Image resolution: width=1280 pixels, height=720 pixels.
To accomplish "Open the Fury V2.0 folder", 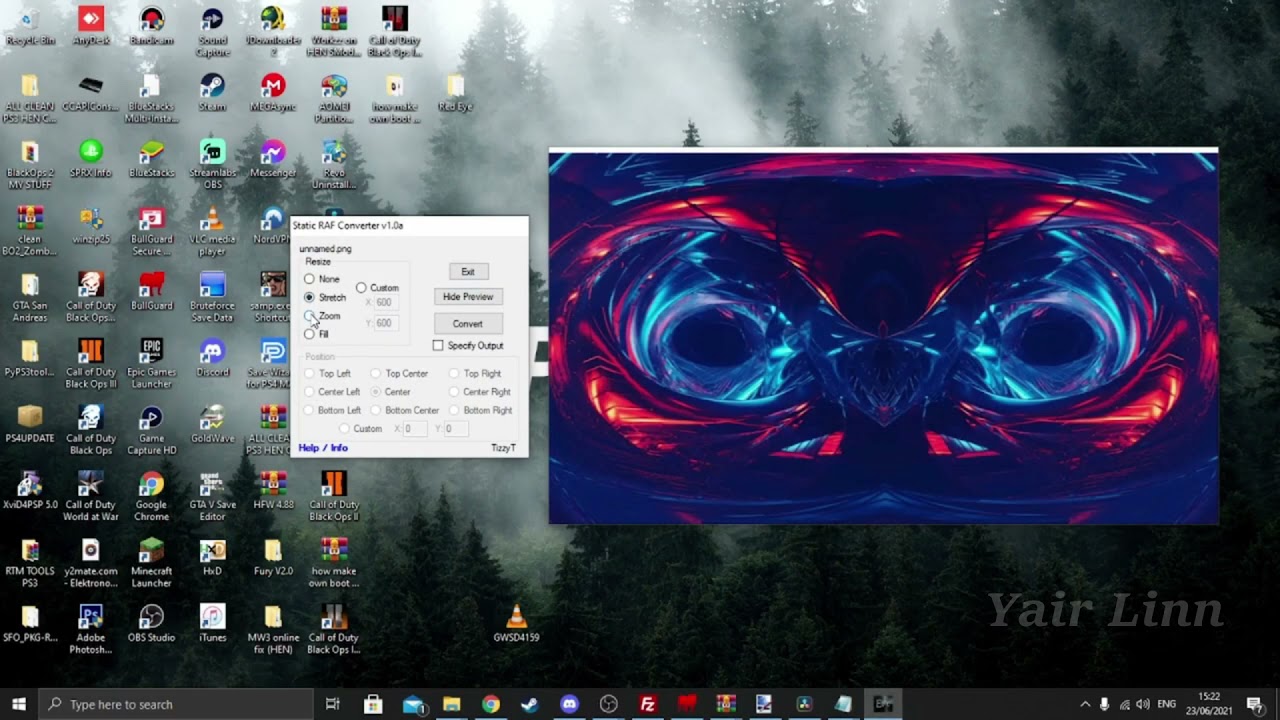I will [x=273, y=557].
